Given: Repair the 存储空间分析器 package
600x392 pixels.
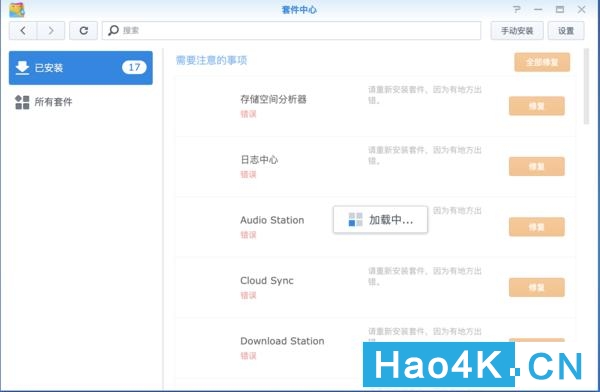Looking at the screenshot, I should click(536, 106).
